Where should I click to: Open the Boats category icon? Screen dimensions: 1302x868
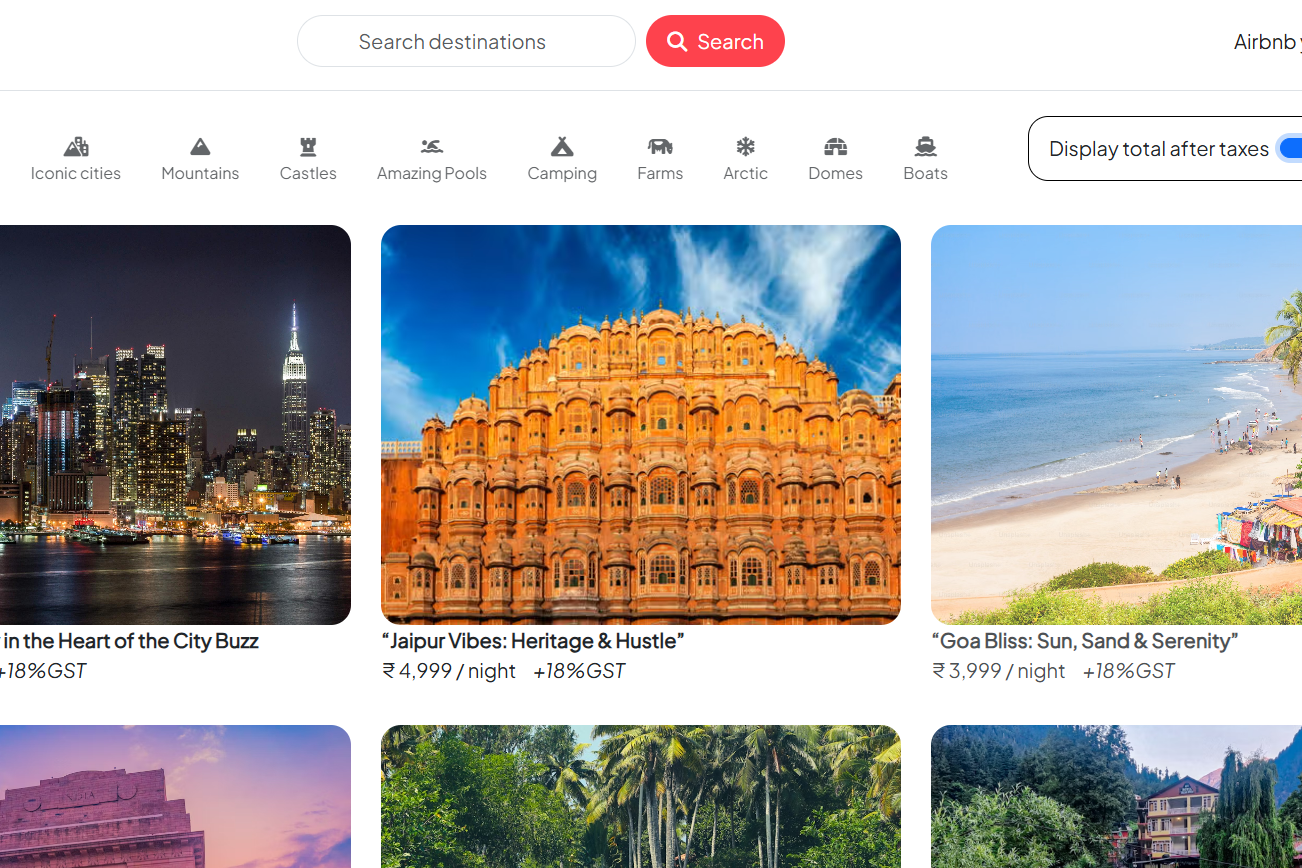point(926,147)
